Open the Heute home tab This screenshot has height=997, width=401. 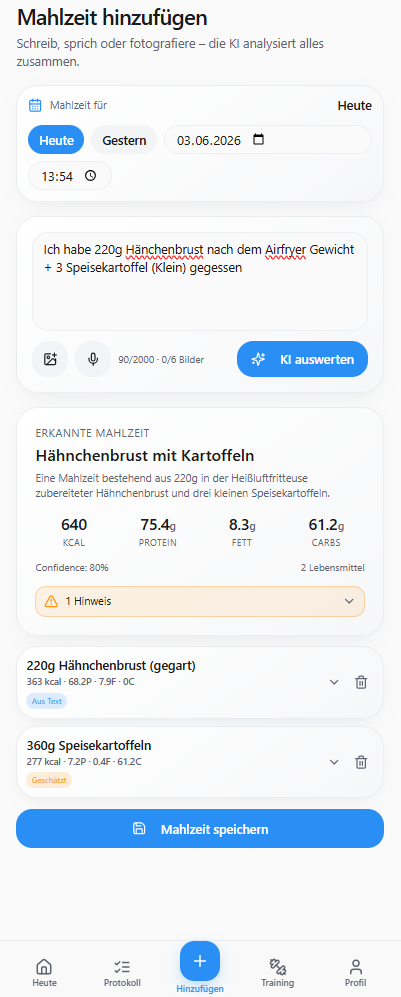pos(44,973)
